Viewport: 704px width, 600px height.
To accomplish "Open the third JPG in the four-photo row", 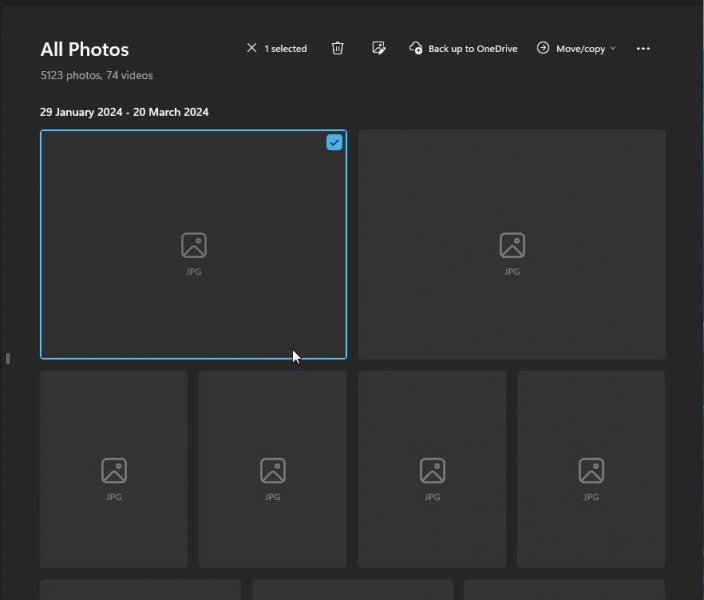I will pos(432,469).
